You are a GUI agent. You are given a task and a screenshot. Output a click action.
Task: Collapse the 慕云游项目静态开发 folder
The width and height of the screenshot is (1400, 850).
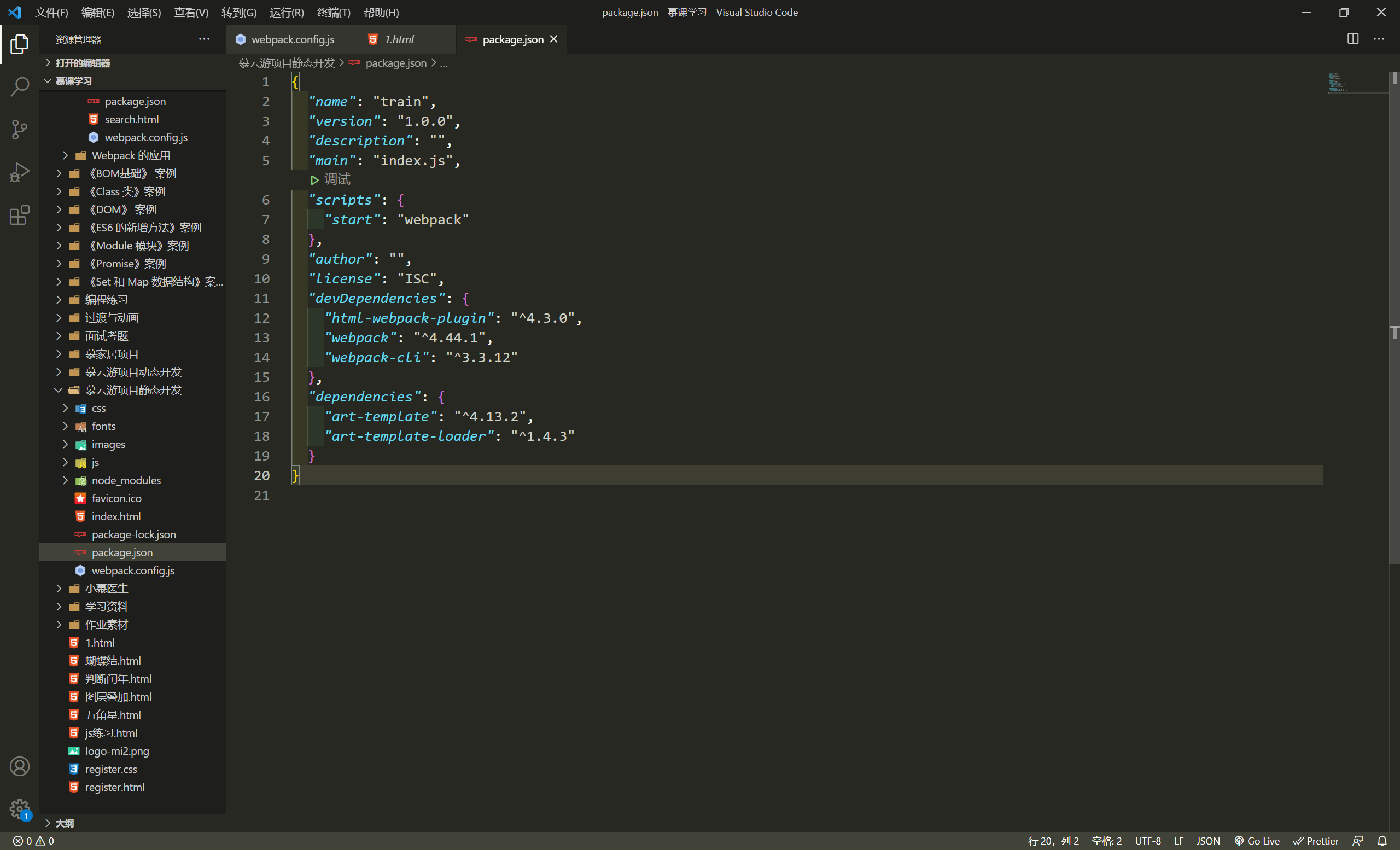(x=133, y=390)
